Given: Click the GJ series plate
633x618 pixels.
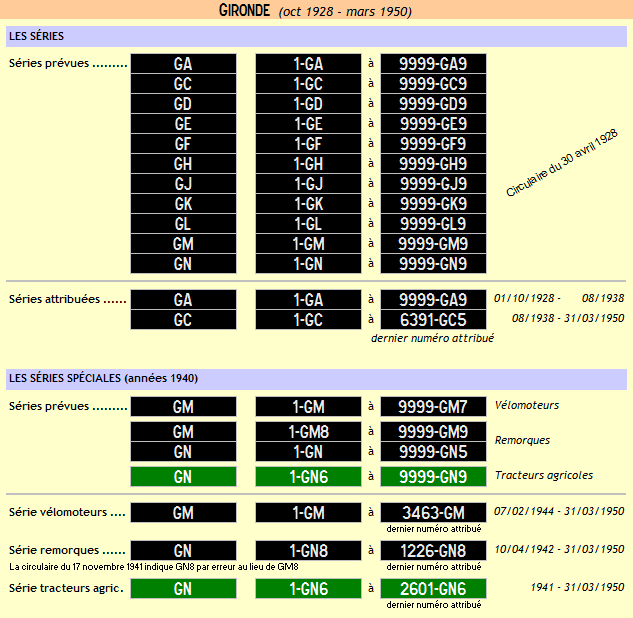Looking at the screenshot, I should point(183,184).
